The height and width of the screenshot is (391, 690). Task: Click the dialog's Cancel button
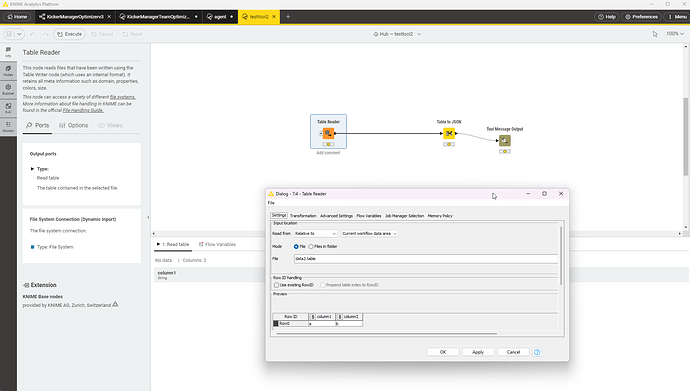[x=513, y=352]
